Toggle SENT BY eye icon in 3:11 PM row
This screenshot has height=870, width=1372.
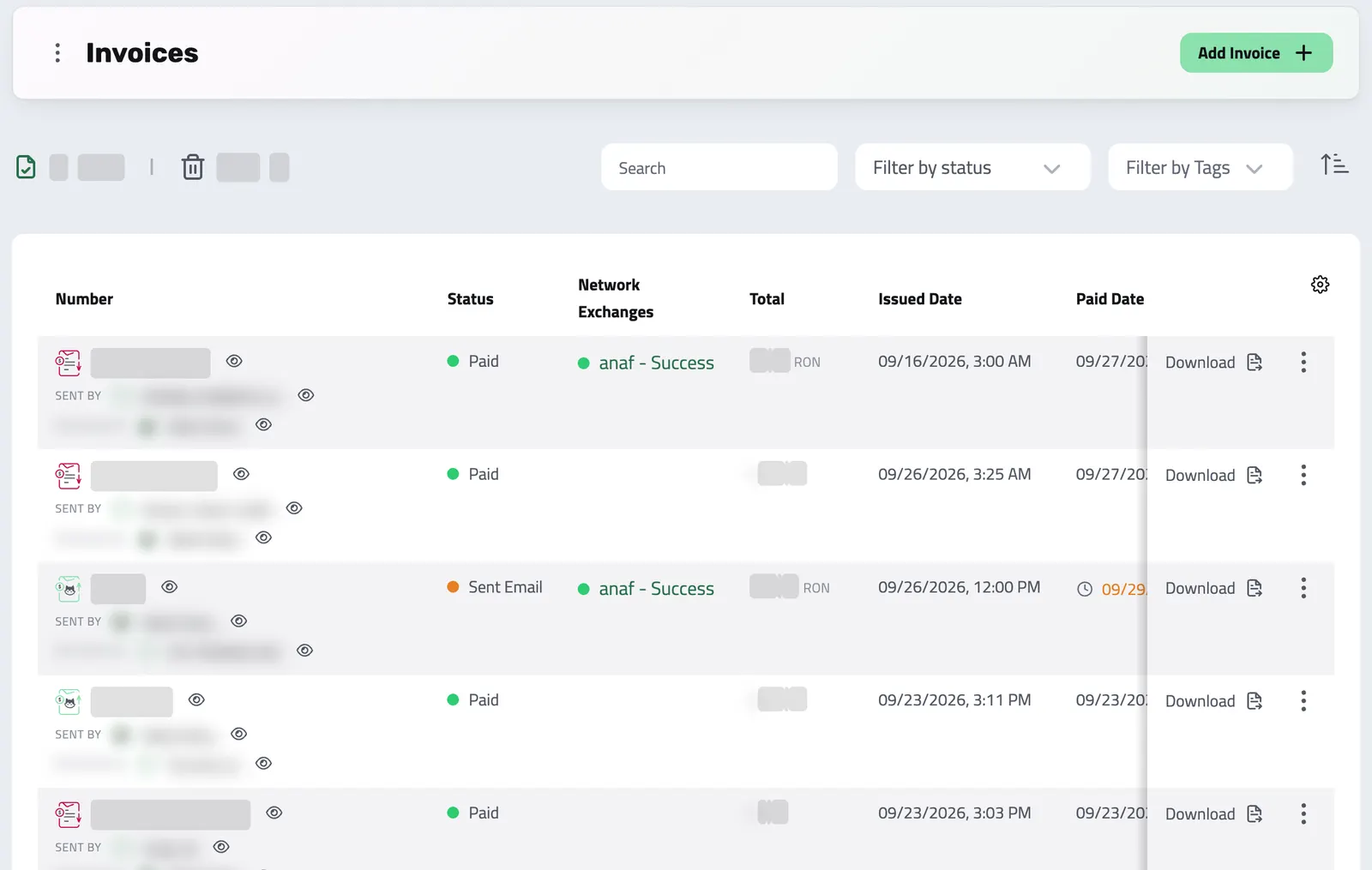click(239, 735)
